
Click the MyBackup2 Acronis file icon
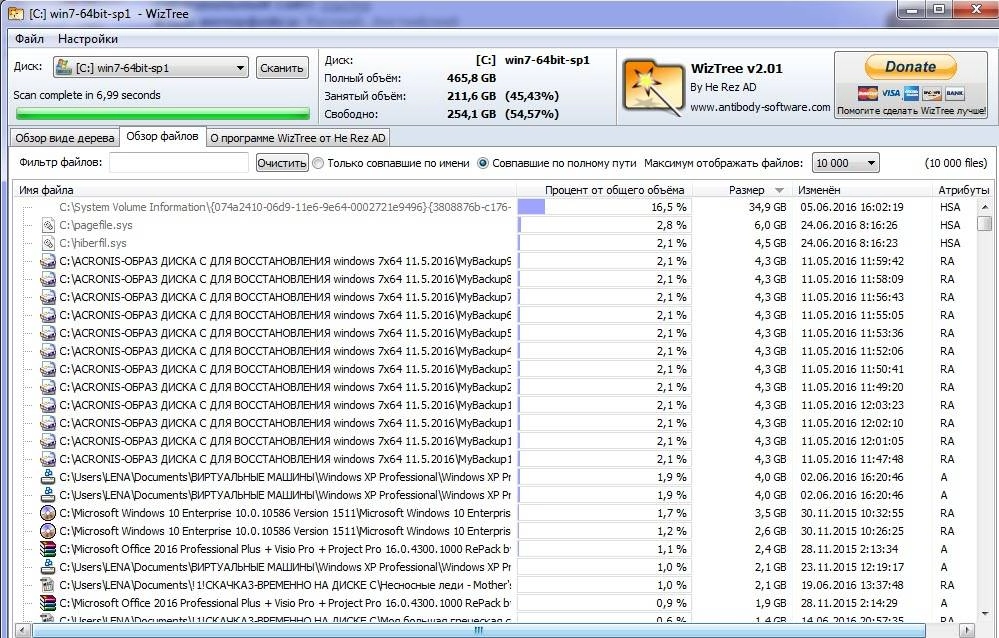(x=48, y=387)
